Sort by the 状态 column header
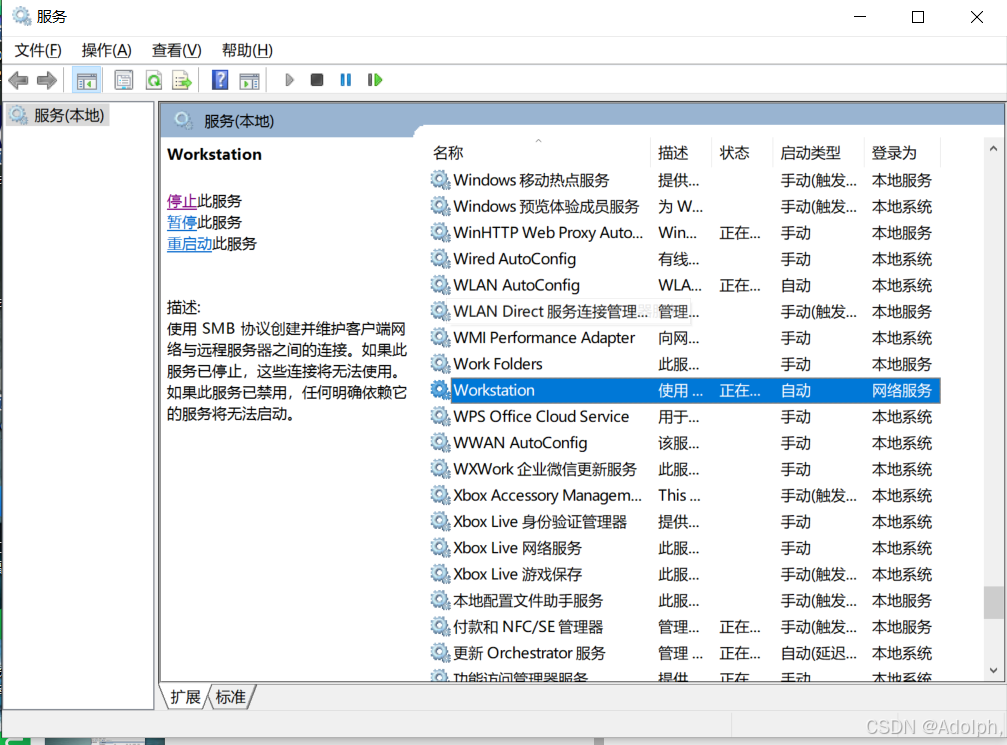 (742, 152)
